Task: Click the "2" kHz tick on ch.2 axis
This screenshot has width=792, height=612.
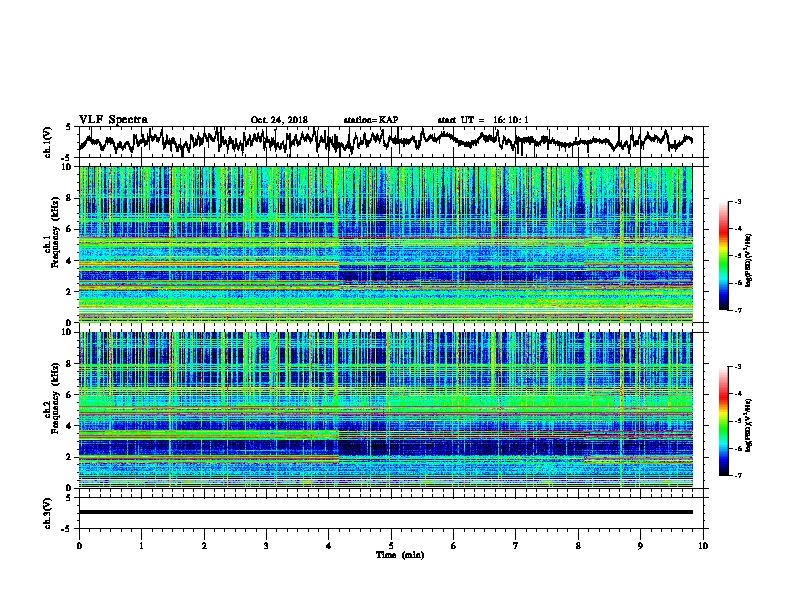Action: pyautogui.click(x=70, y=457)
